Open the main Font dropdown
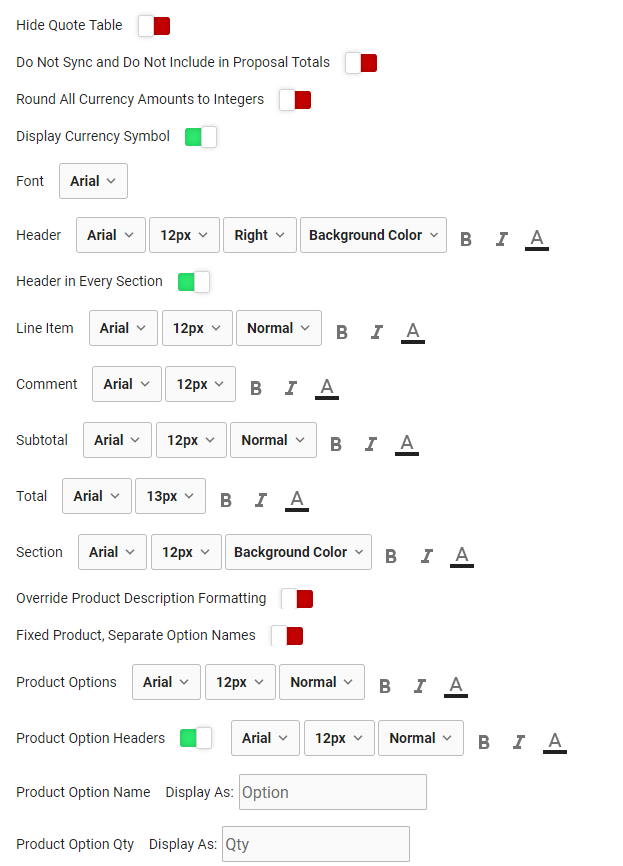This screenshot has height=866, width=623. [93, 181]
